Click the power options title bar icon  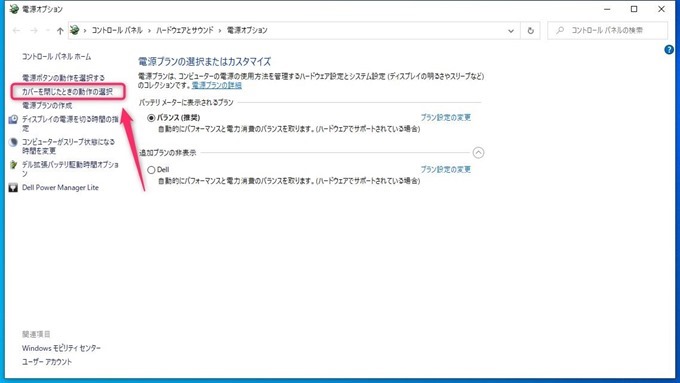point(14,9)
